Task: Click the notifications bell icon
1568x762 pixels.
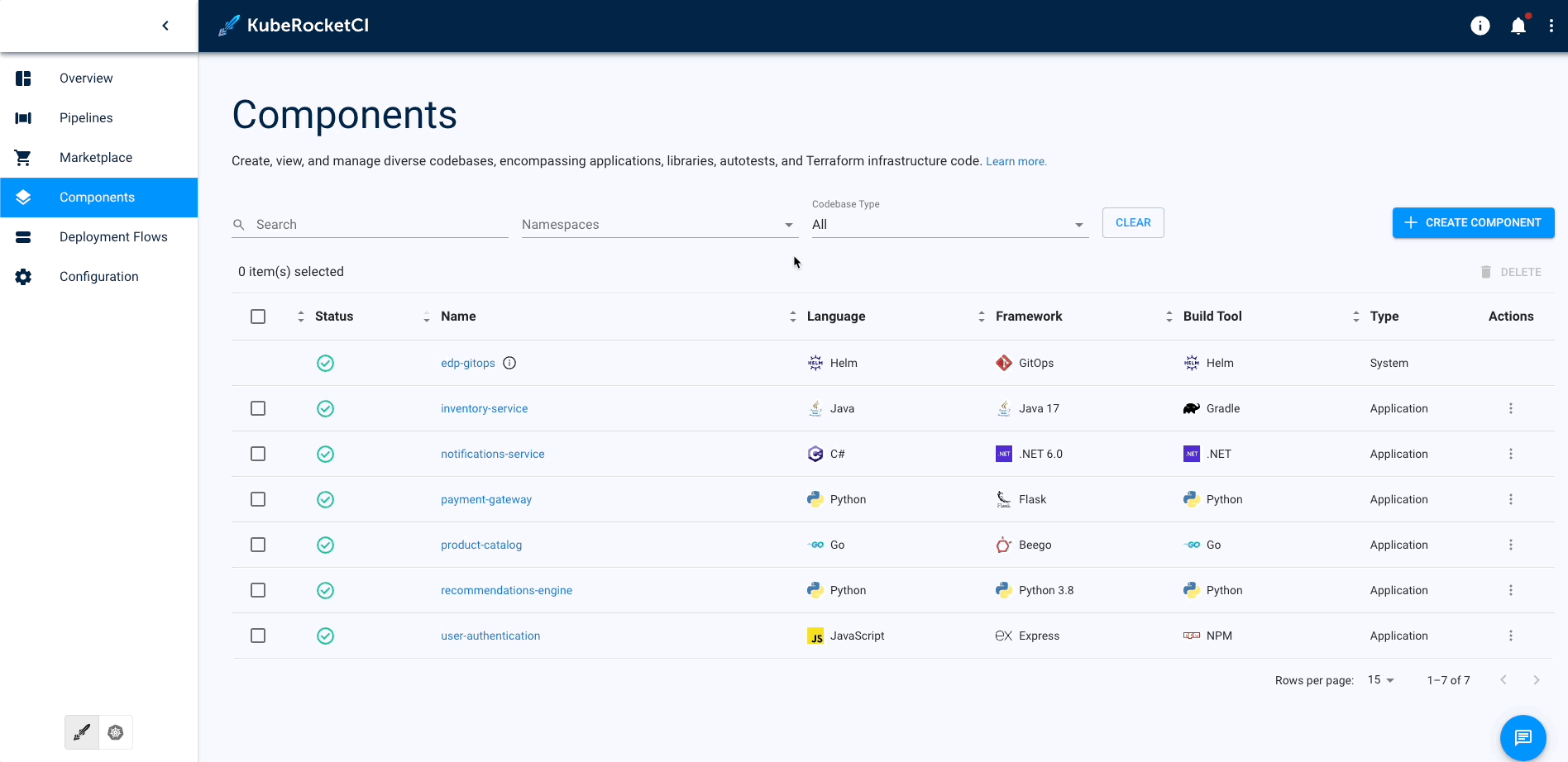Action: coord(1518,26)
